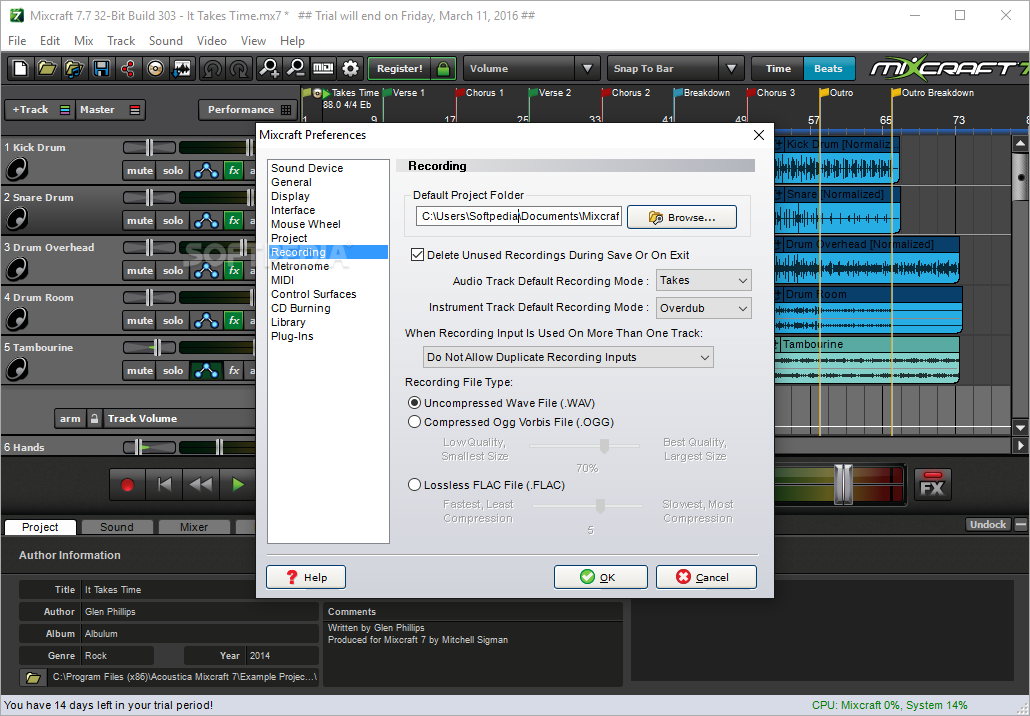Solo the Snare Drum track
Screen dimensions: 1030x716
coord(173,220)
